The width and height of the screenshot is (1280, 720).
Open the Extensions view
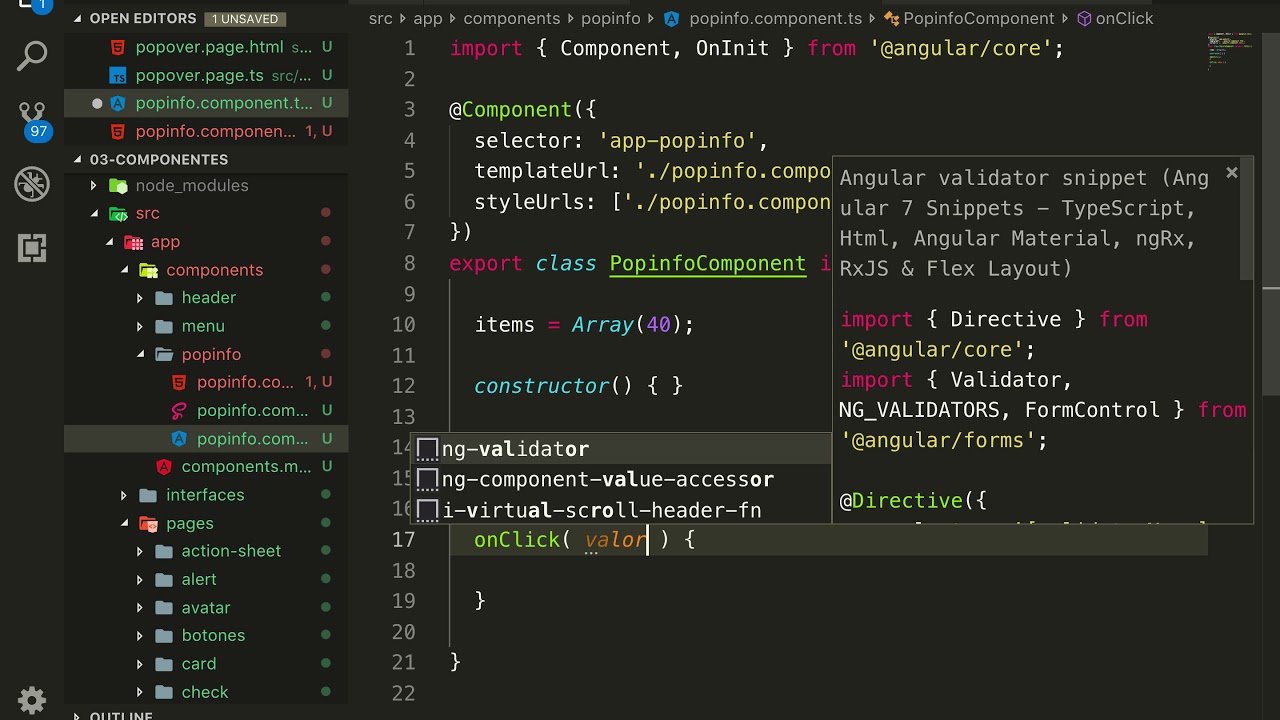(32, 248)
